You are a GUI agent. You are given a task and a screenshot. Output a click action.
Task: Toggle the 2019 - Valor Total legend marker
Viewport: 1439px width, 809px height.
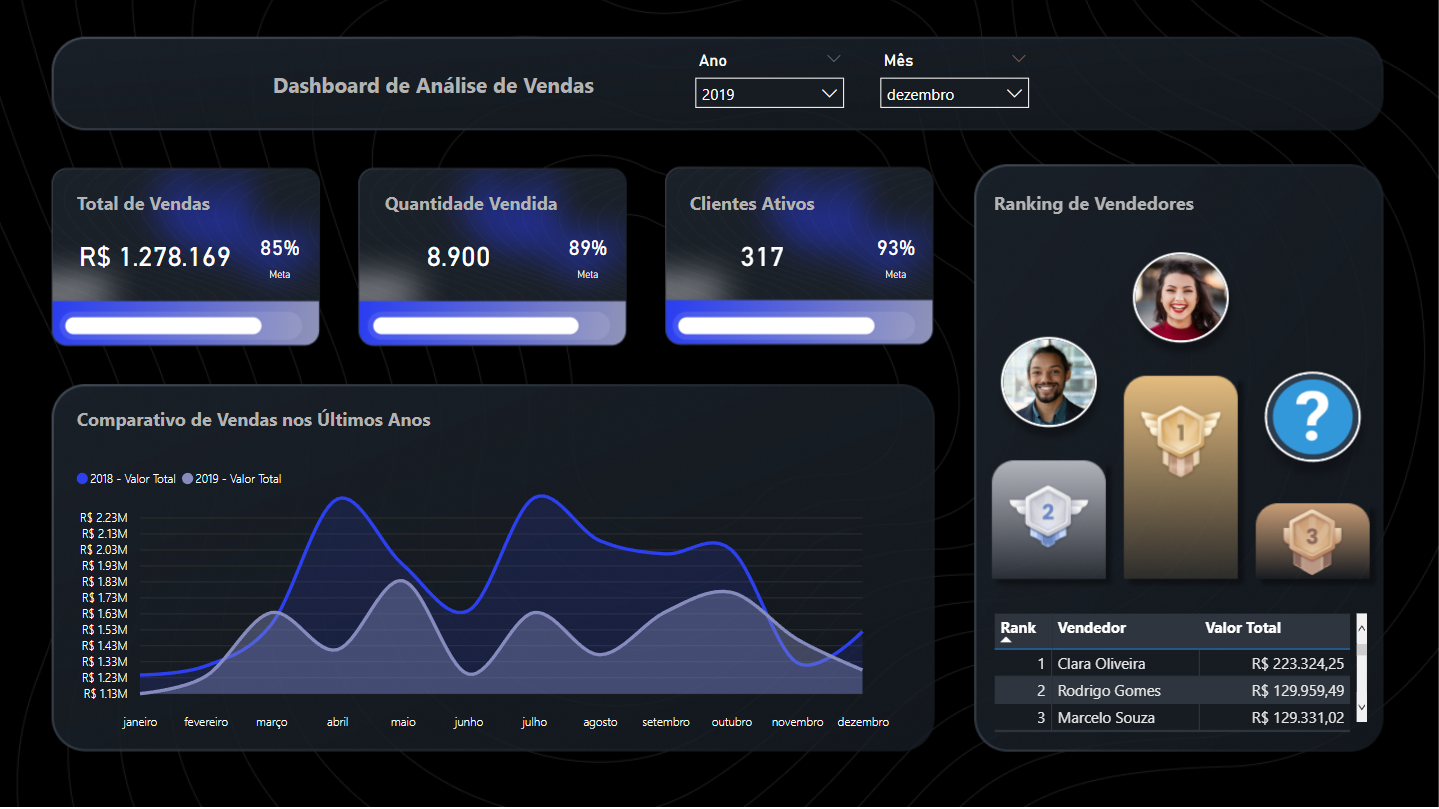click(x=187, y=479)
